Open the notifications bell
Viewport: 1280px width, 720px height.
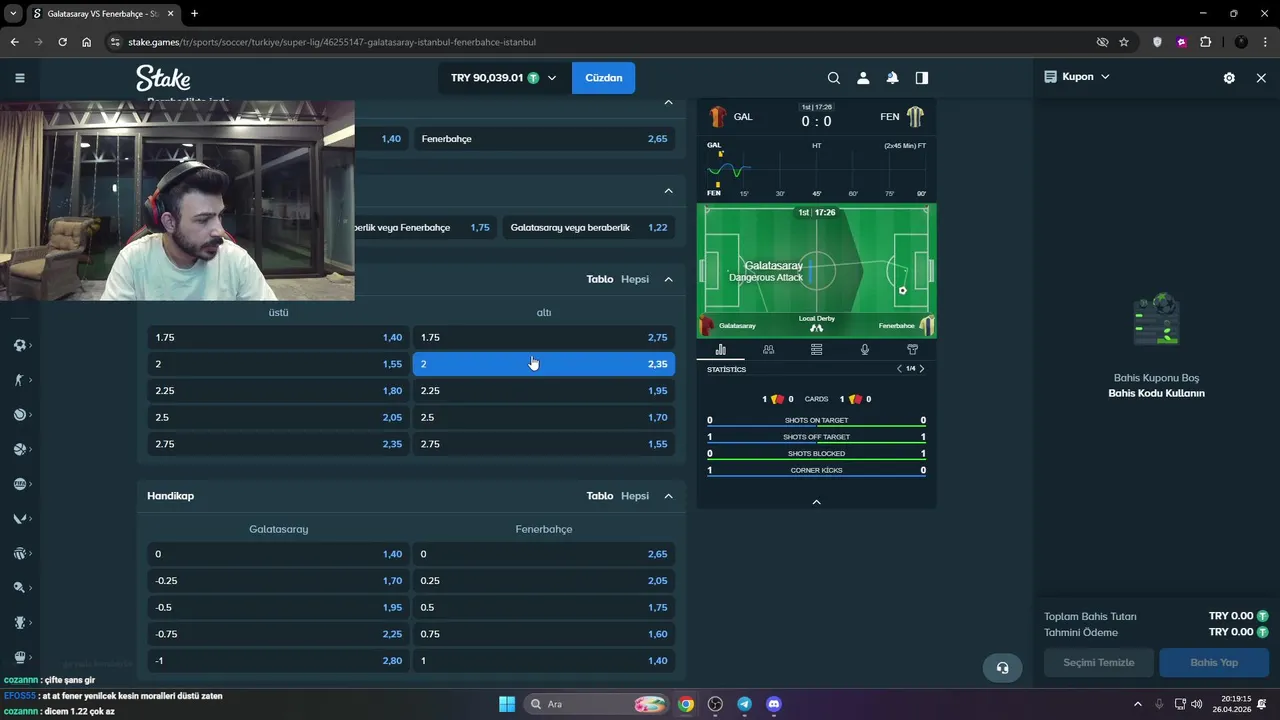892,78
